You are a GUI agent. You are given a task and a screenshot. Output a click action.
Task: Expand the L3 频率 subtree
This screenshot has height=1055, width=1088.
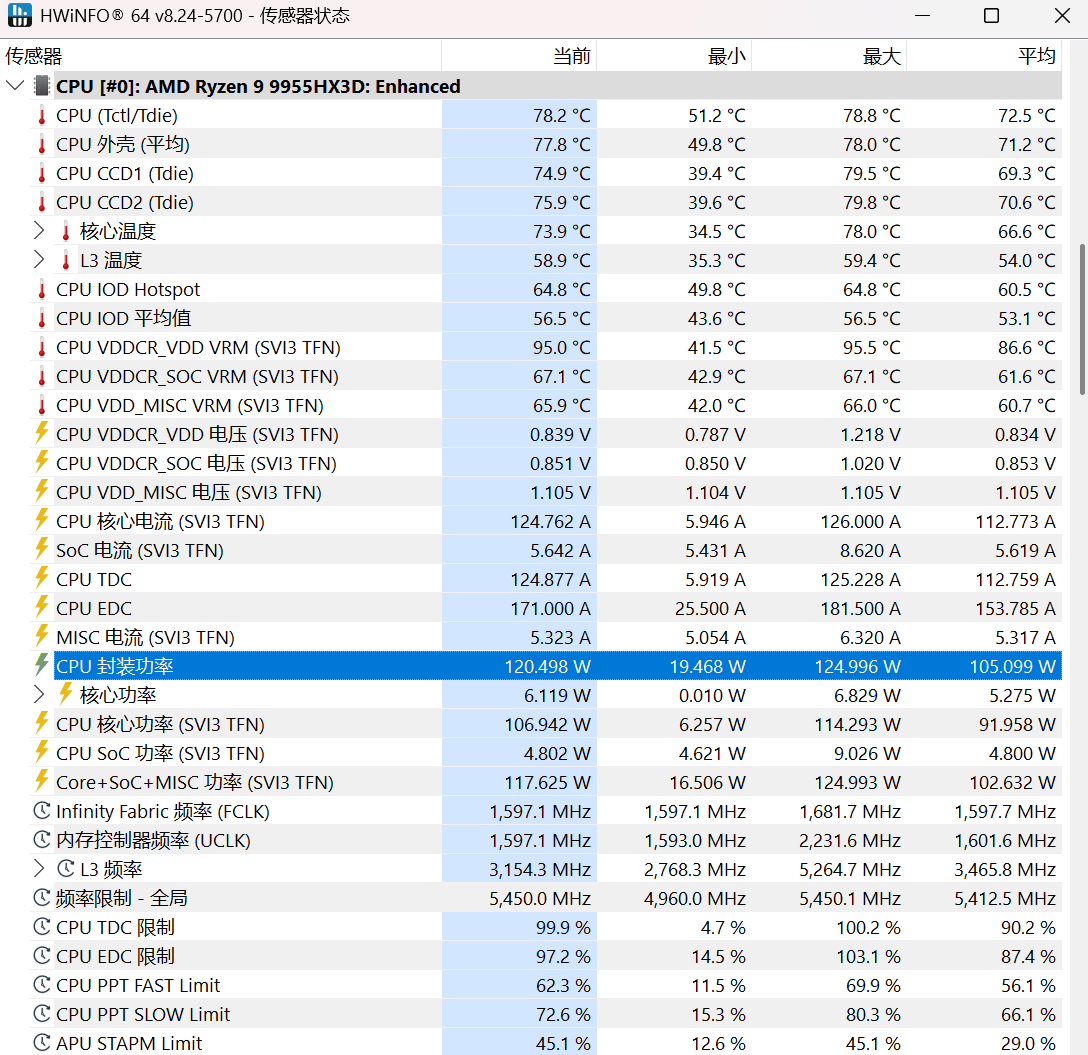point(39,869)
